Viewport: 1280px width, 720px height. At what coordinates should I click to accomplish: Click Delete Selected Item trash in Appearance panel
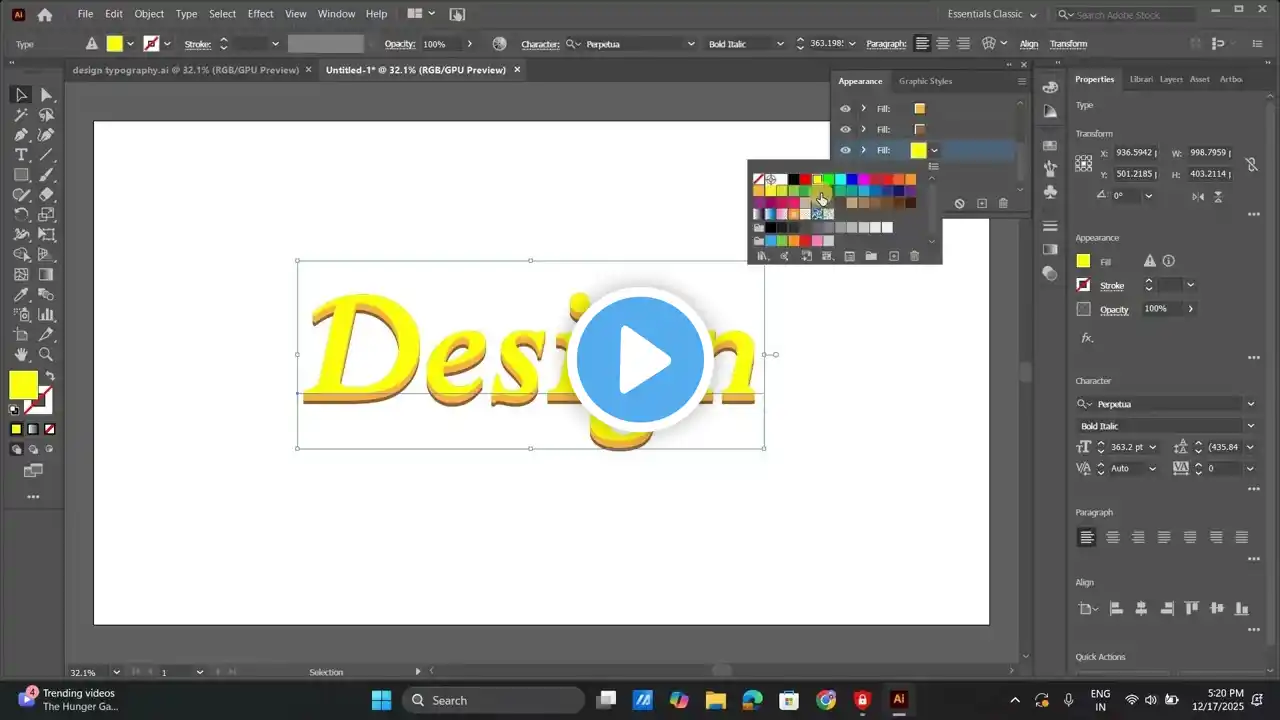click(x=1003, y=204)
